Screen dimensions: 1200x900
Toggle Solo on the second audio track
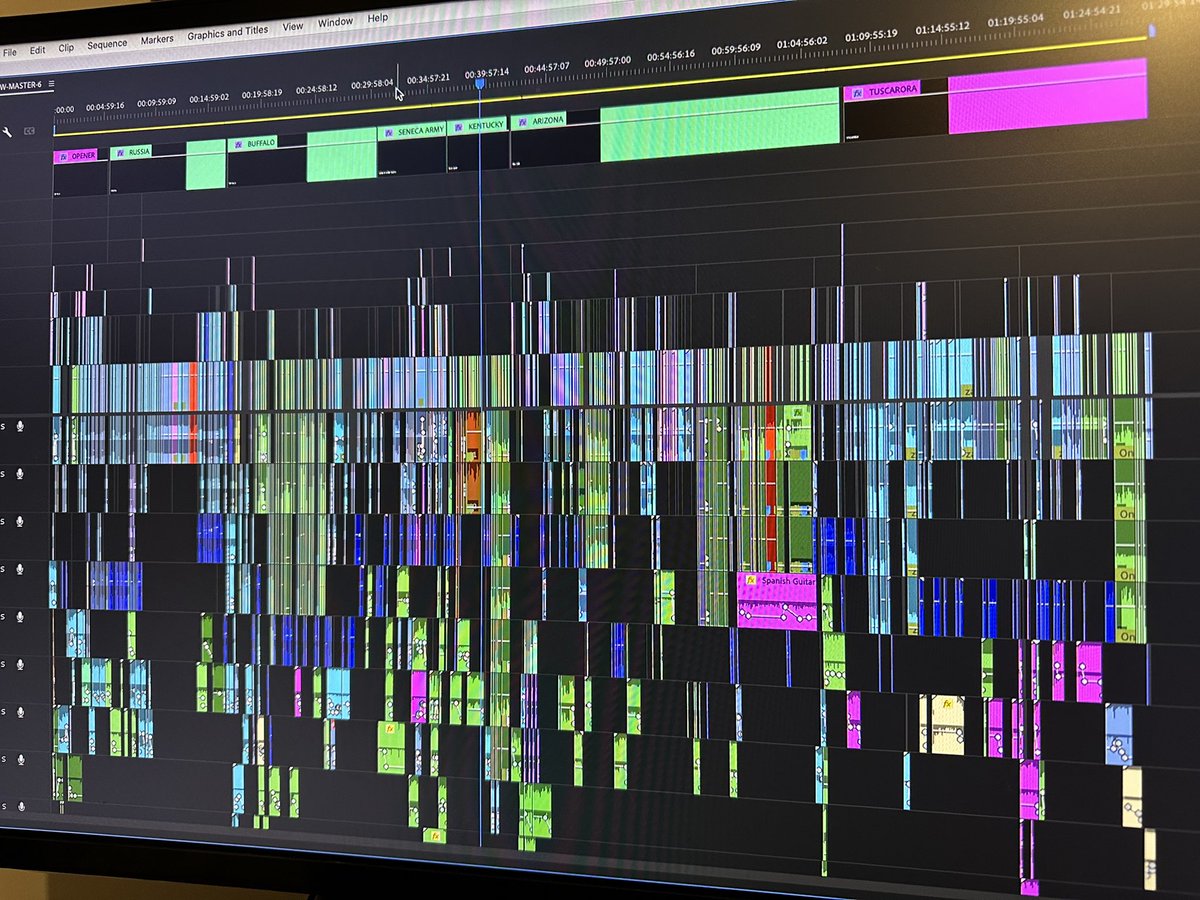(x=3, y=474)
